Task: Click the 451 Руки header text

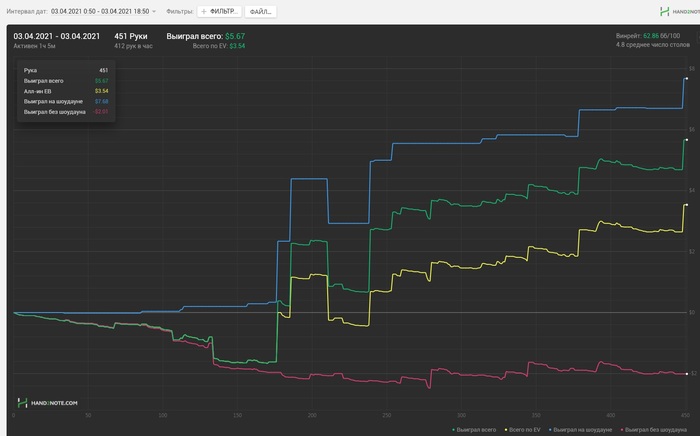Action: point(131,36)
